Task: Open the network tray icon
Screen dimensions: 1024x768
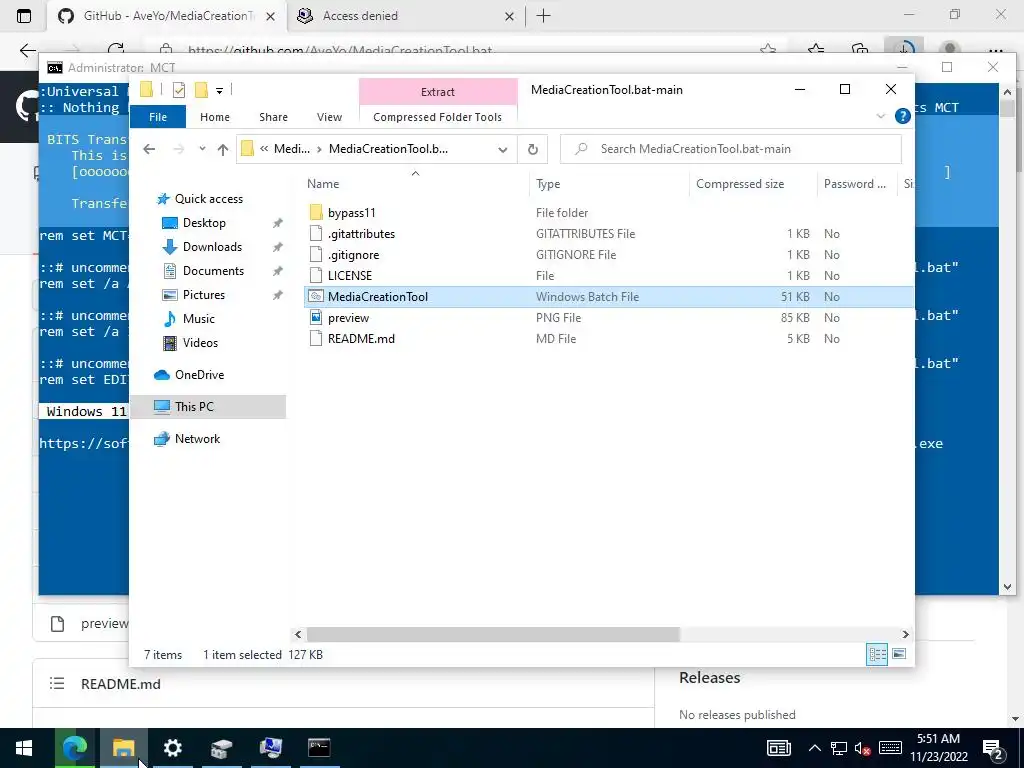Action: tap(839, 748)
